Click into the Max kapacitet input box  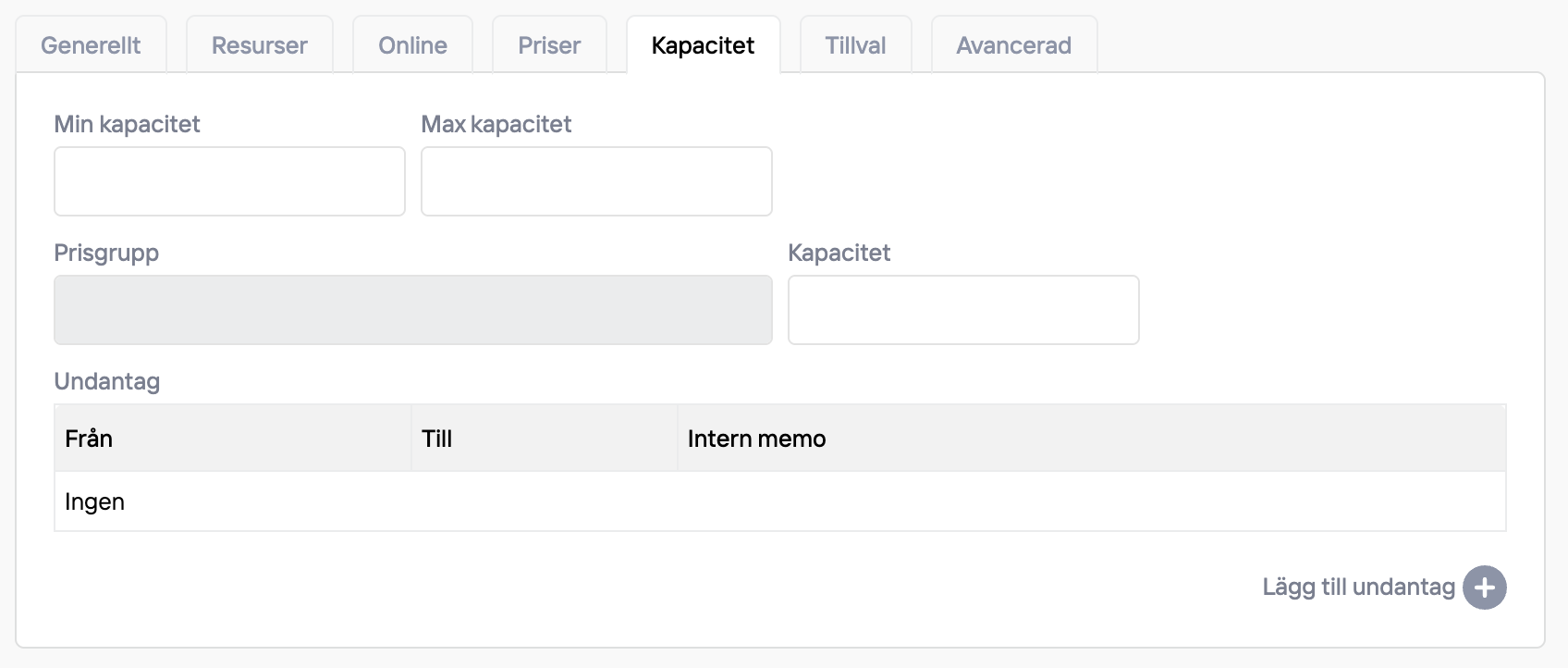click(x=596, y=181)
